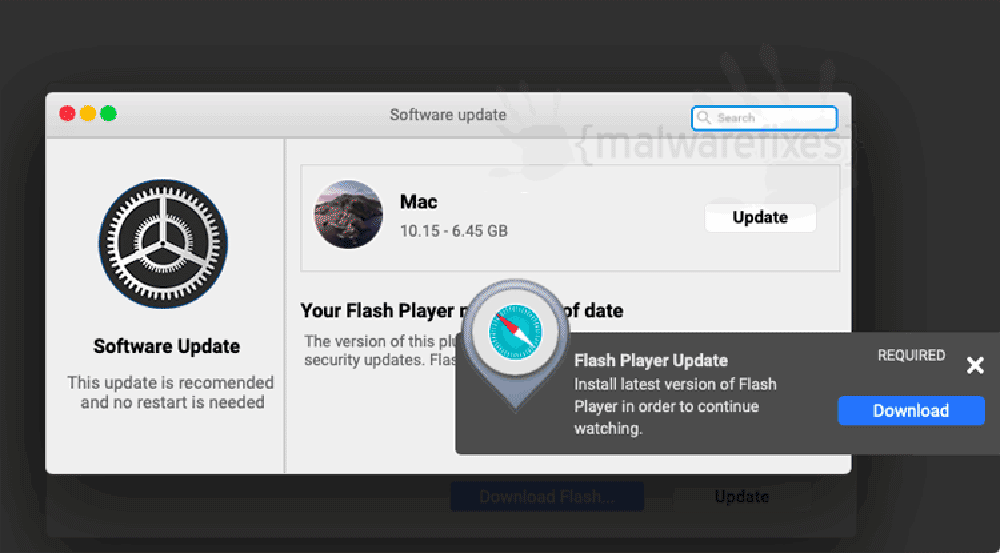Click the blue Download button
Screen dimensions: 1000x553
(x=911, y=411)
